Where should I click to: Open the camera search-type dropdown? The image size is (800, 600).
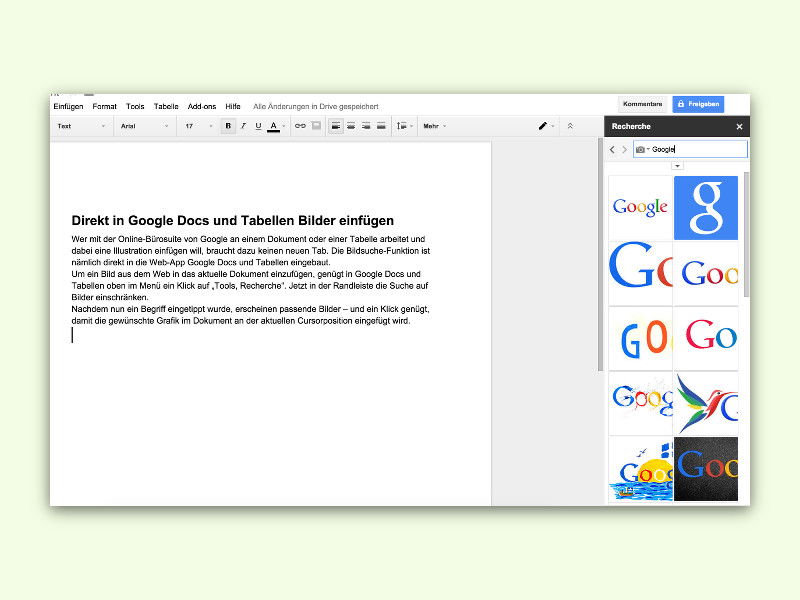[642, 149]
